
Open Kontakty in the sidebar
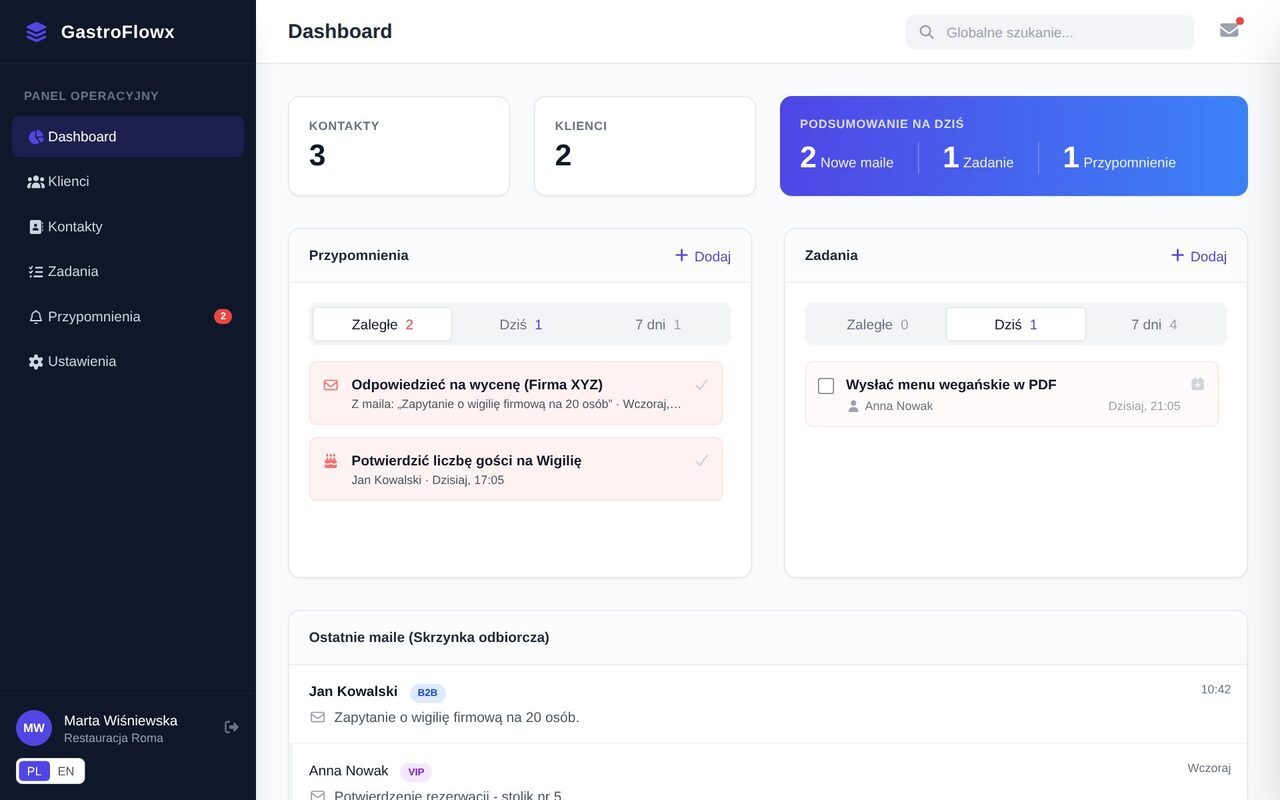(x=128, y=227)
